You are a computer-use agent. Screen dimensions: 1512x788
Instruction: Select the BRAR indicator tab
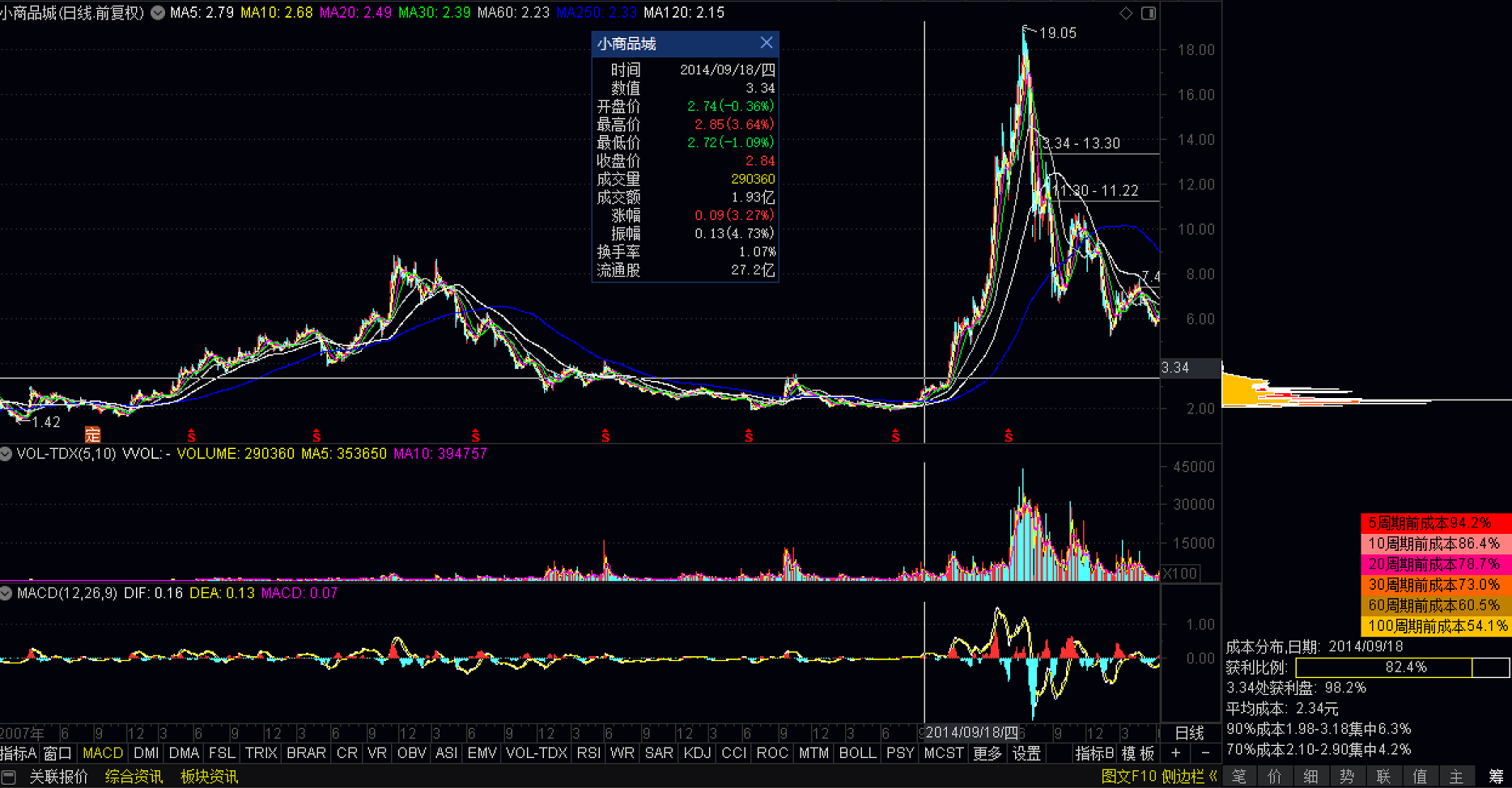pos(306,753)
